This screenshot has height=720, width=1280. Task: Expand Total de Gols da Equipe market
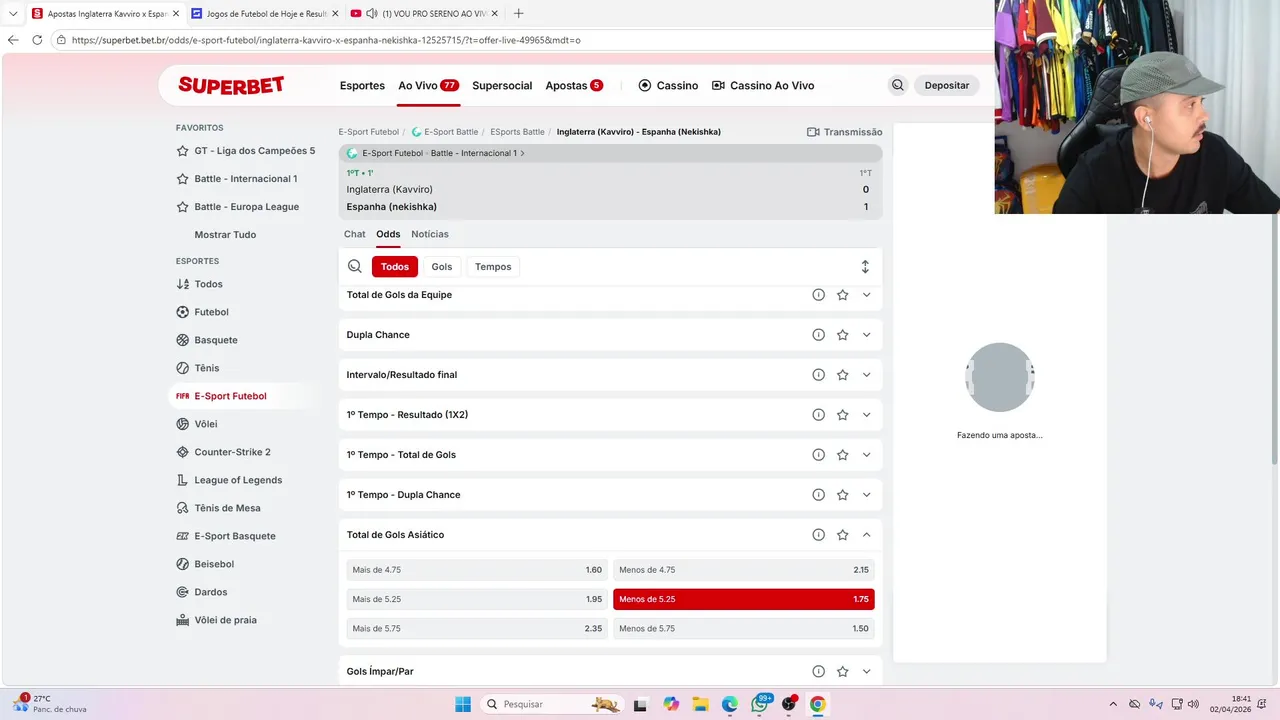click(867, 295)
